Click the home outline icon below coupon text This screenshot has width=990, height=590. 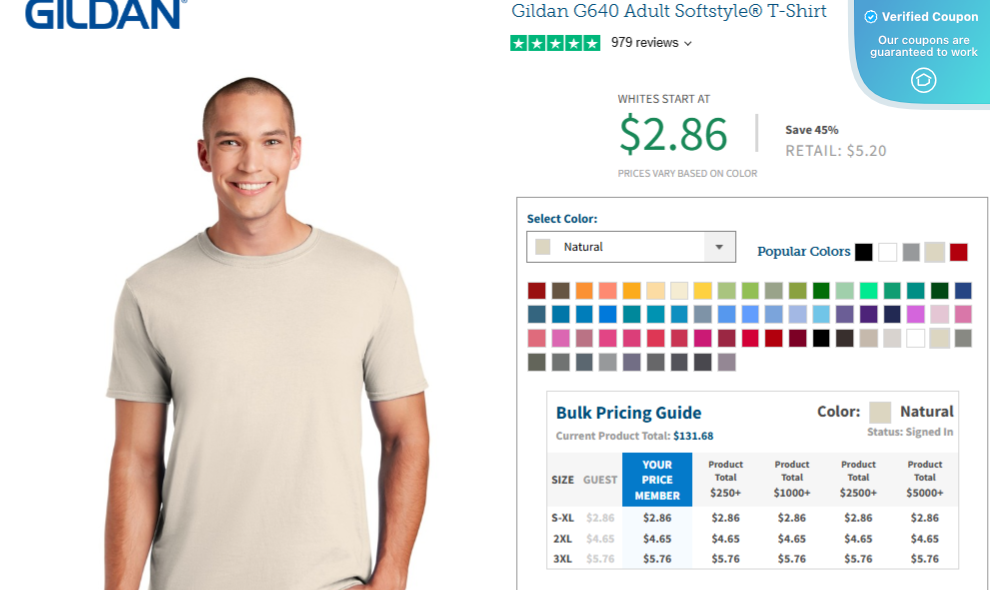(x=922, y=80)
